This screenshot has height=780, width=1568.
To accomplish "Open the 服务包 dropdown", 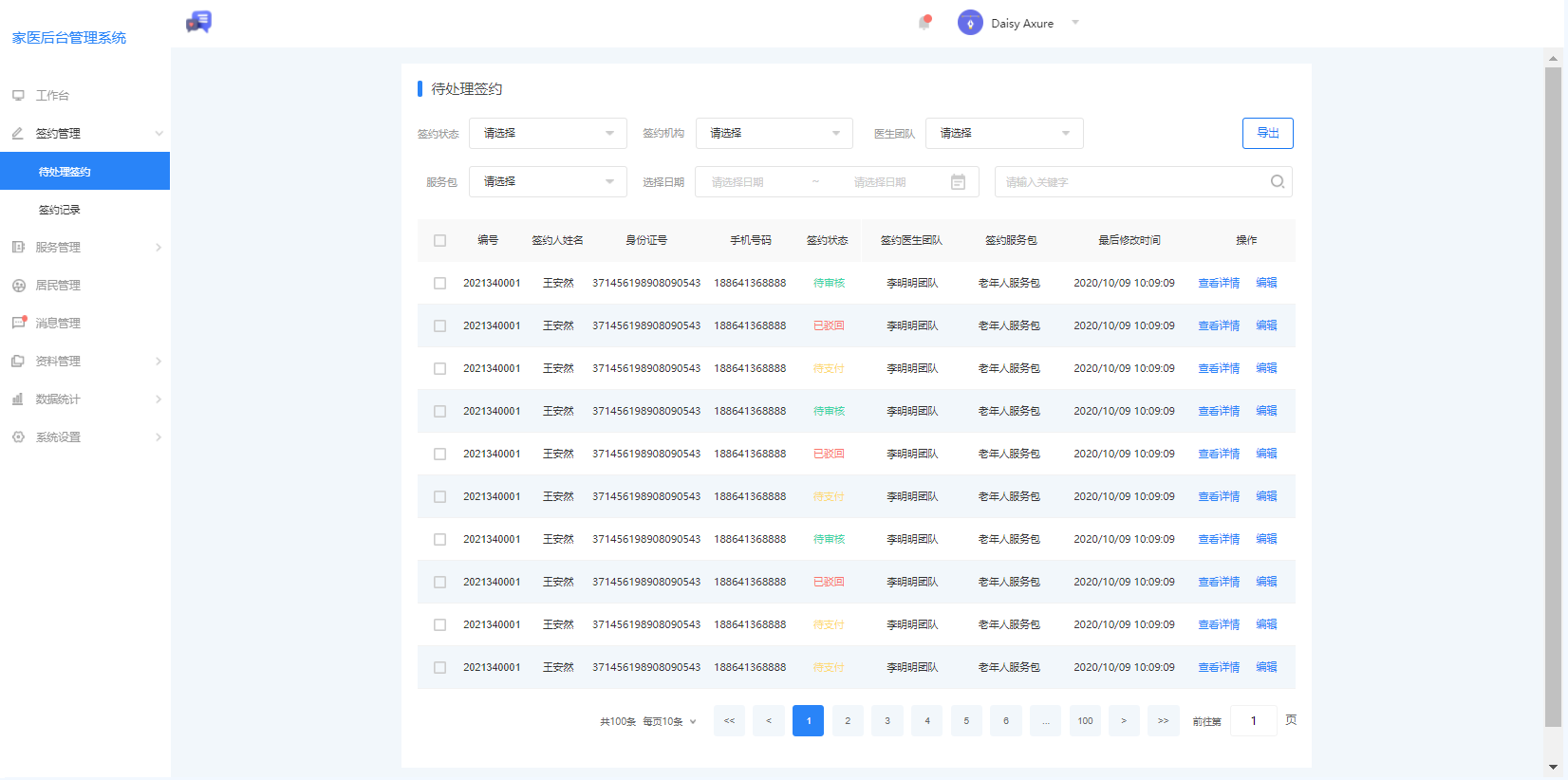I will 548,181.
